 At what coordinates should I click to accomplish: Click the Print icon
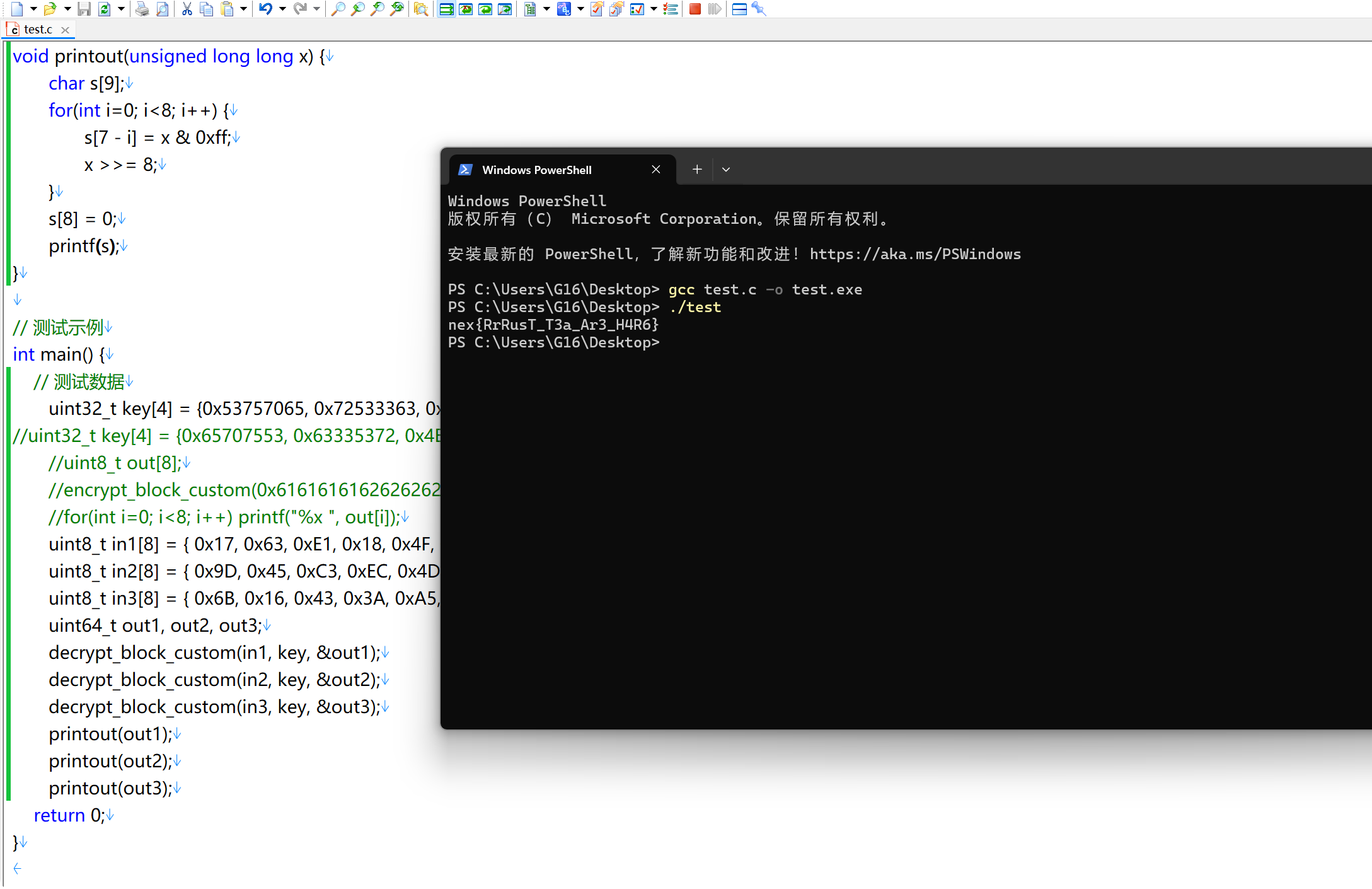point(142,9)
